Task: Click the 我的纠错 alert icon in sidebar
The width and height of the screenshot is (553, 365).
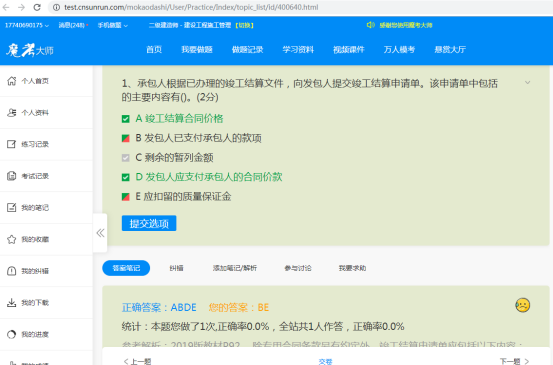Action: (x=12, y=271)
